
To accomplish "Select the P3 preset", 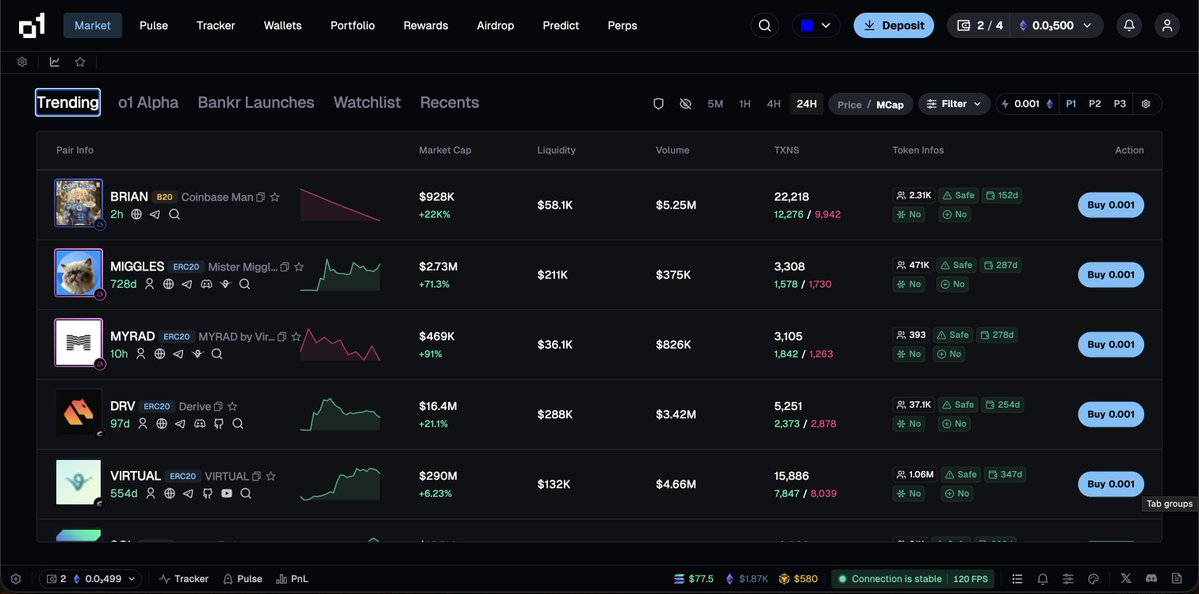I will pyautogui.click(x=1119, y=104).
